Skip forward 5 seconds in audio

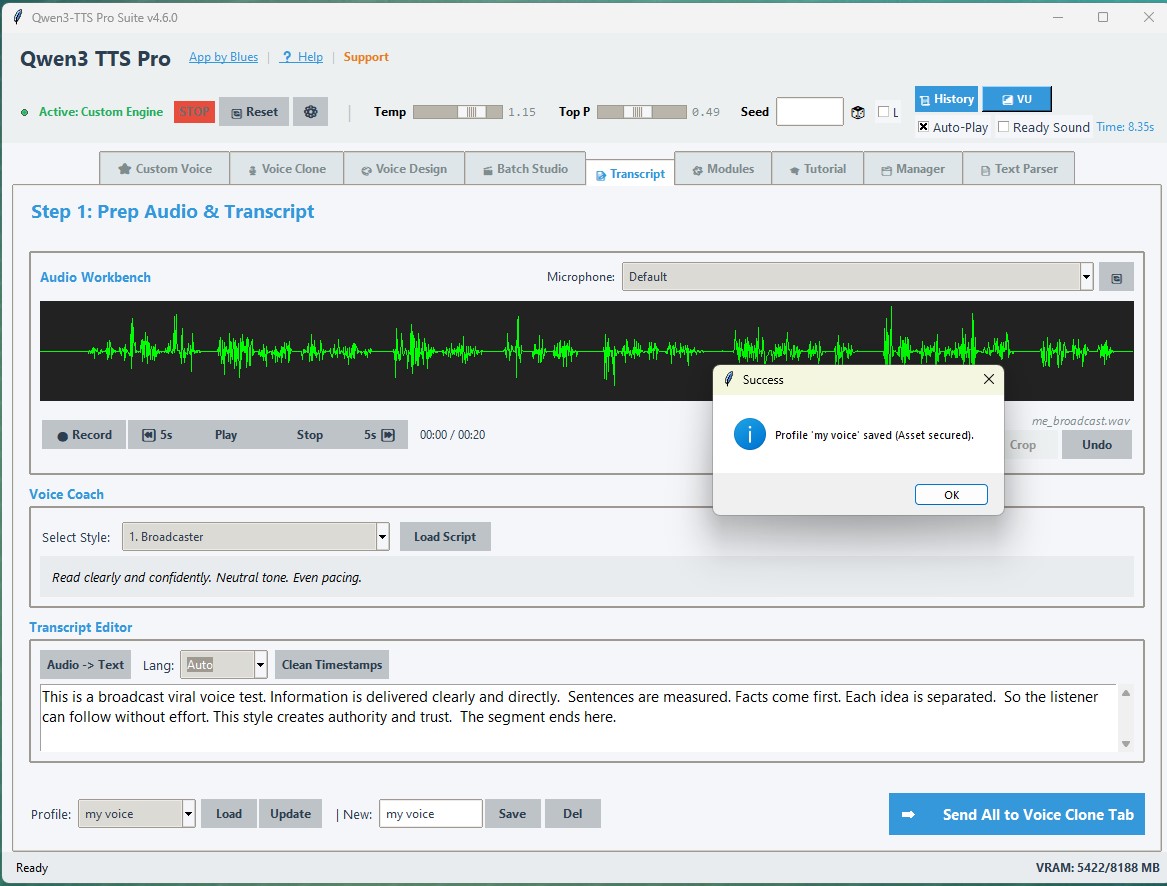coord(379,435)
